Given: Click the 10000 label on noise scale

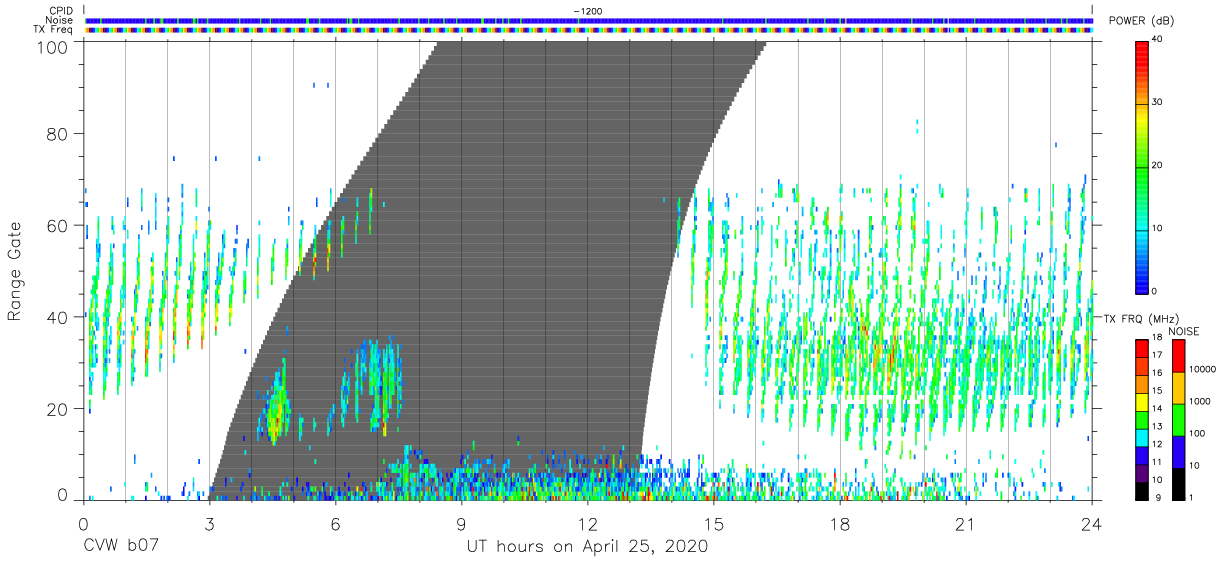Looking at the screenshot, I should pos(1201,368).
